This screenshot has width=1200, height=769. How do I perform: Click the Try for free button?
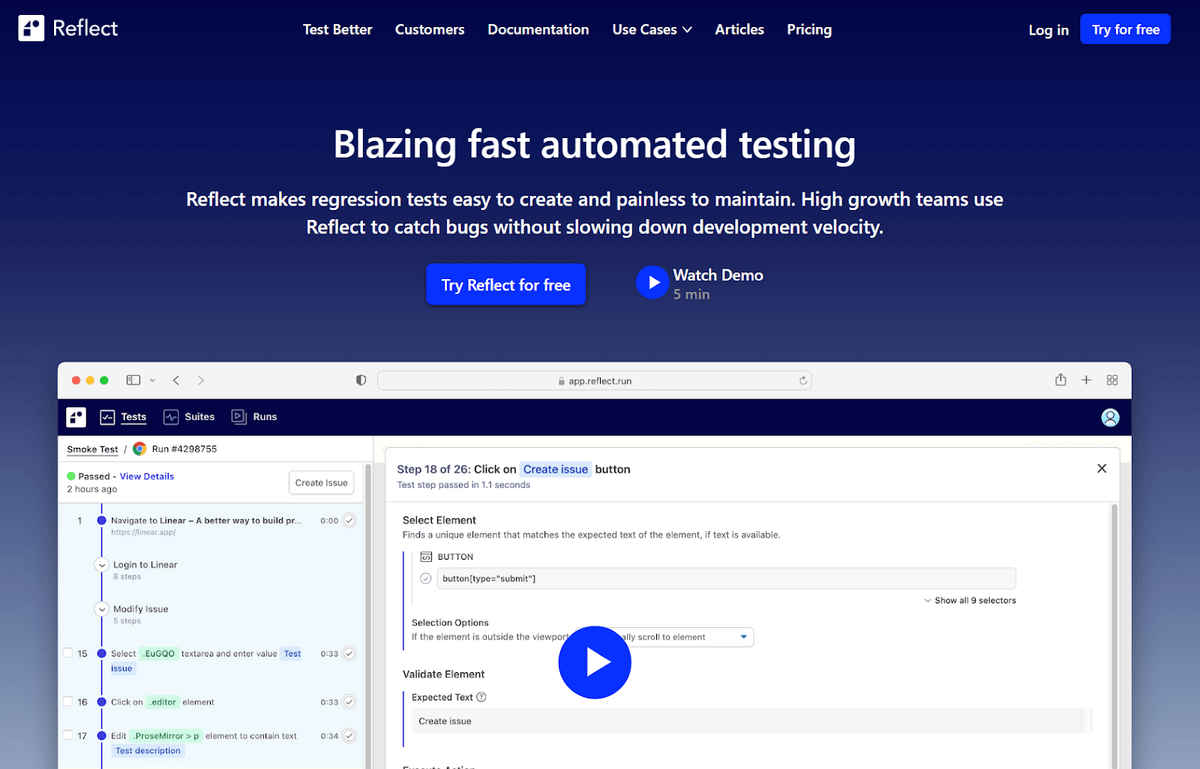click(1125, 29)
